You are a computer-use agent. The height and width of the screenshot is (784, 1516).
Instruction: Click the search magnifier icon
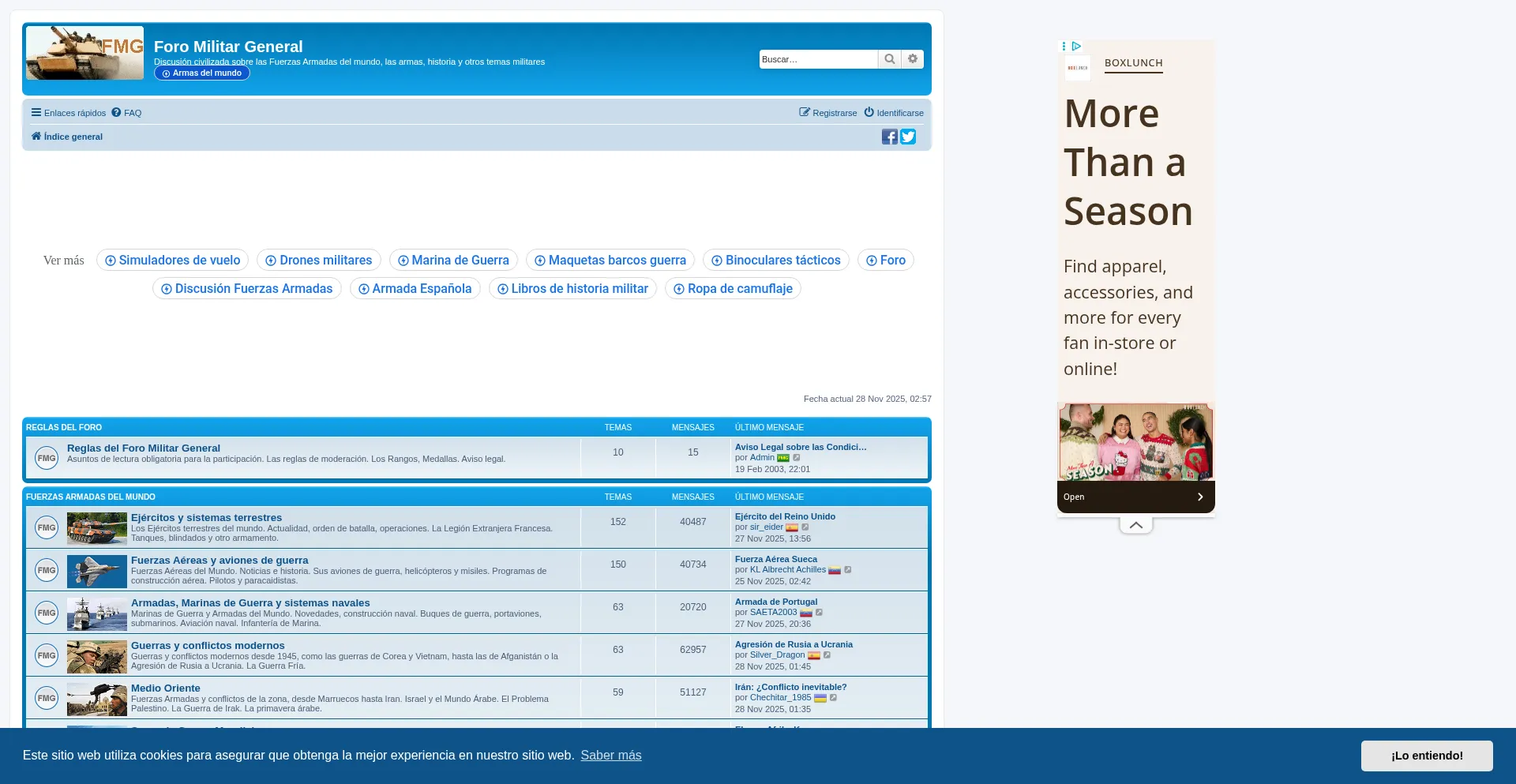tap(889, 59)
